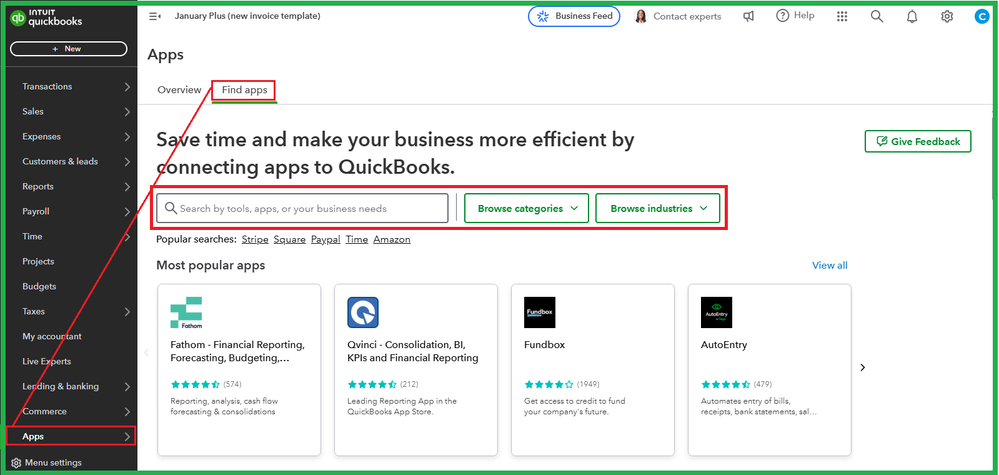
Task: Click the Fundbox app logo
Action: click(x=540, y=312)
